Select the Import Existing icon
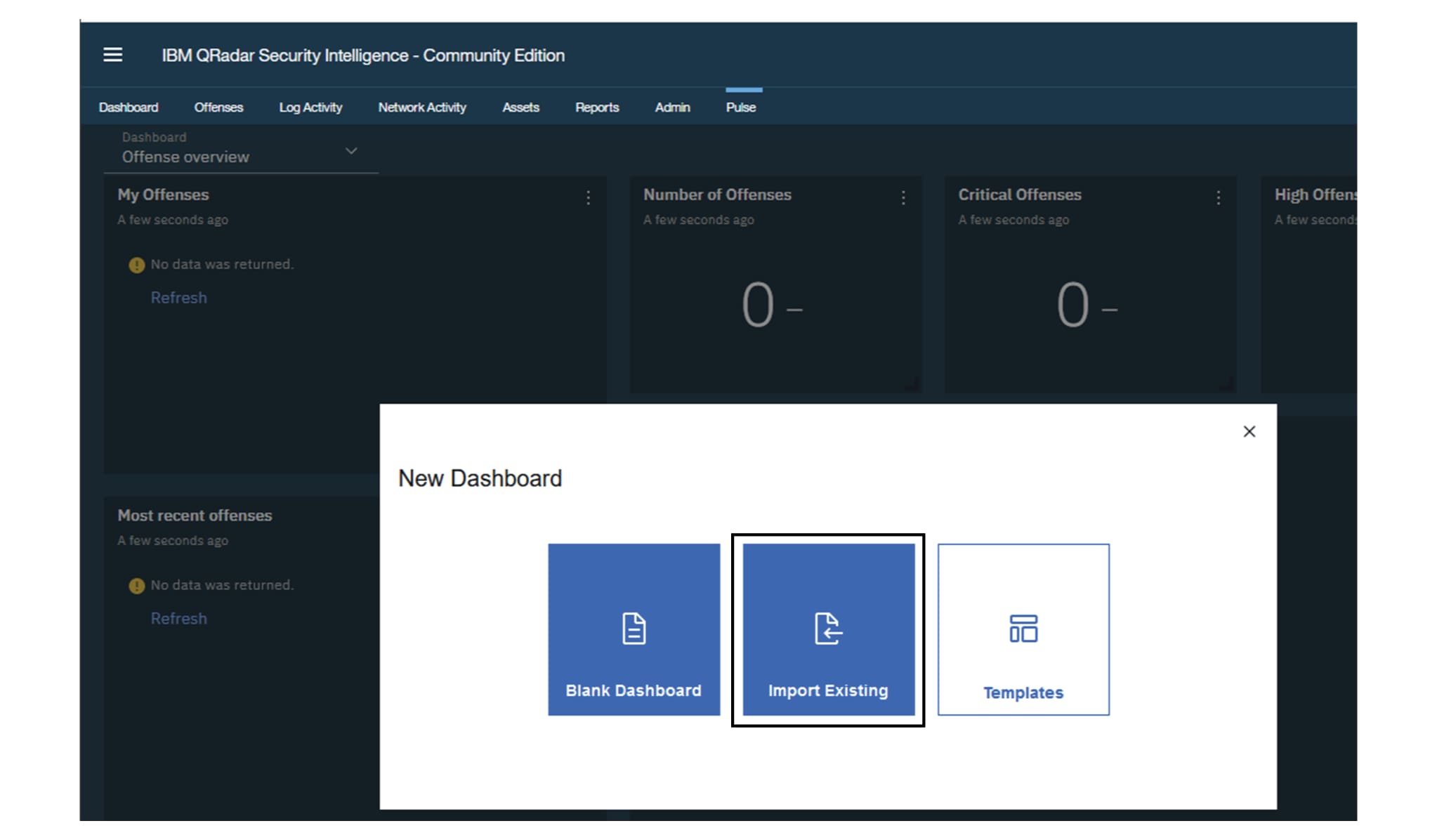1437x840 pixels. [x=827, y=630]
